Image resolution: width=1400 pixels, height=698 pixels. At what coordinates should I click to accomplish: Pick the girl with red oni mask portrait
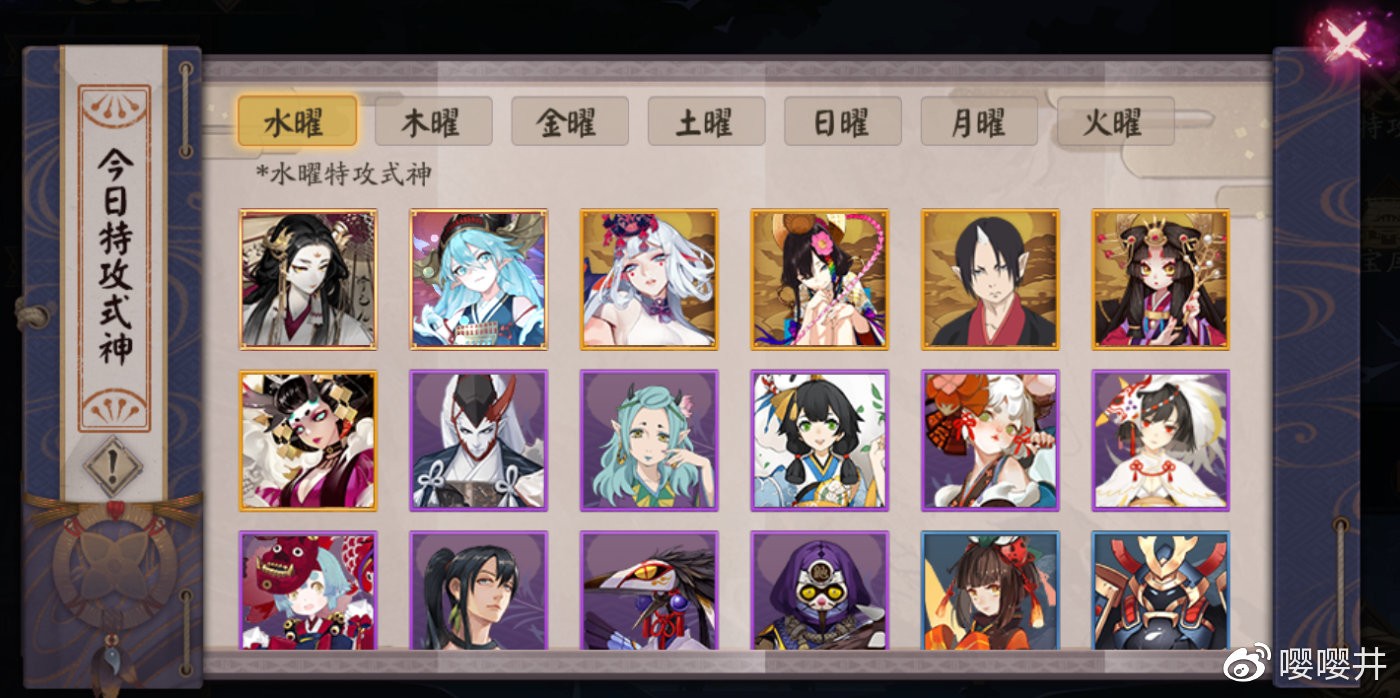308,591
